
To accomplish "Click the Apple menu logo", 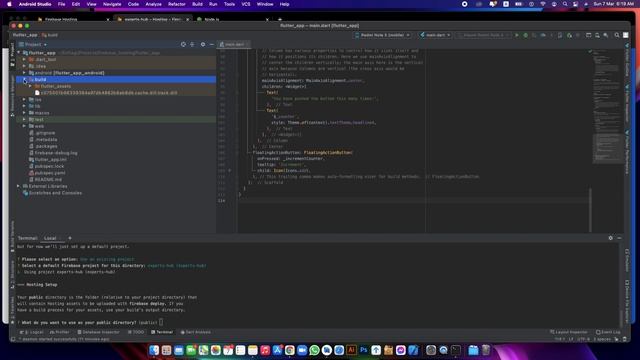I will (9, 4).
